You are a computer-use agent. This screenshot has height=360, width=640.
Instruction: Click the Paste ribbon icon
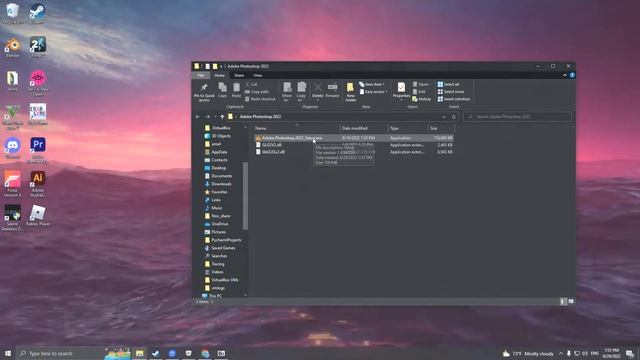(x=236, y=90)
